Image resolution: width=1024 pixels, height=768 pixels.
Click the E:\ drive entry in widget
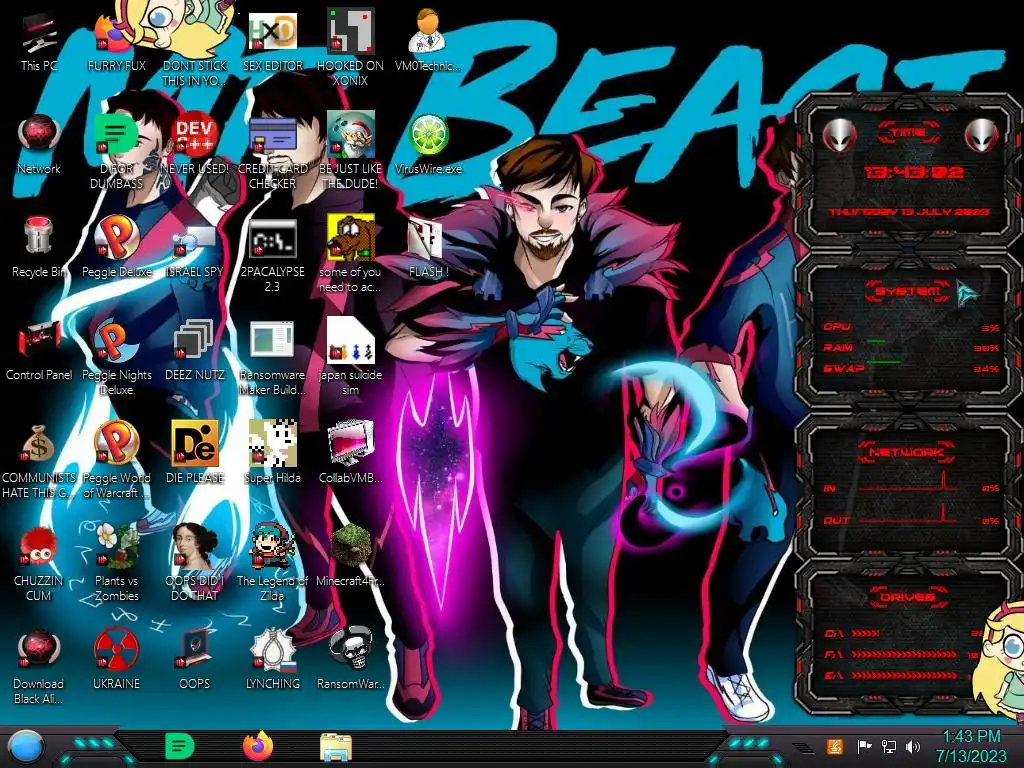pos(891,675)
